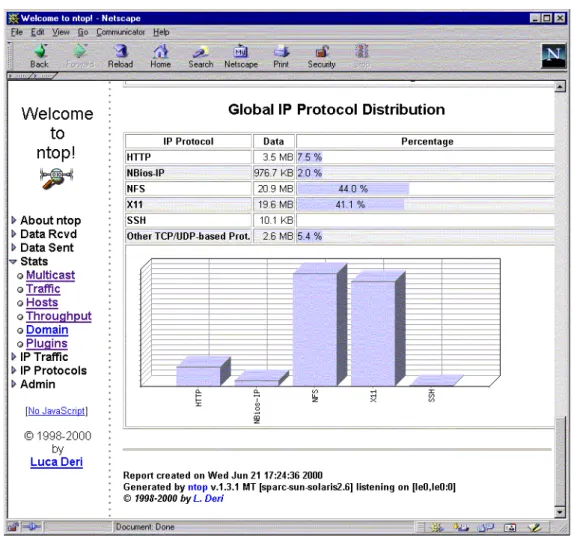This screenshot has height=537, width=574.
Task: Click the scrollbar up arrow
Action: point(560,87)
